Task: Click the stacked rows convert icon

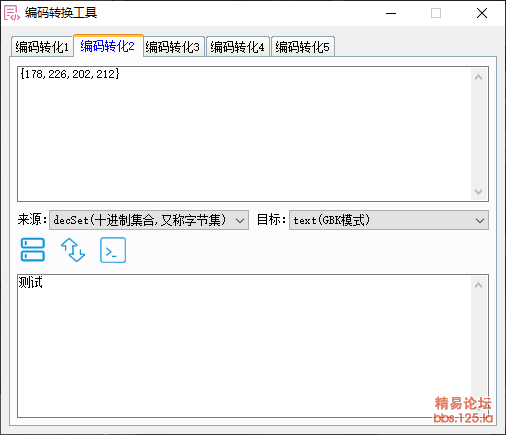Action: [x=33, y=250]
